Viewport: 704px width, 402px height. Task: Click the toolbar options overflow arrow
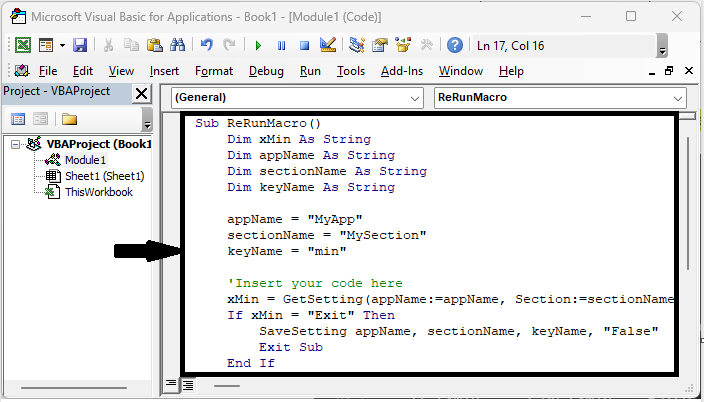(662, 45)
